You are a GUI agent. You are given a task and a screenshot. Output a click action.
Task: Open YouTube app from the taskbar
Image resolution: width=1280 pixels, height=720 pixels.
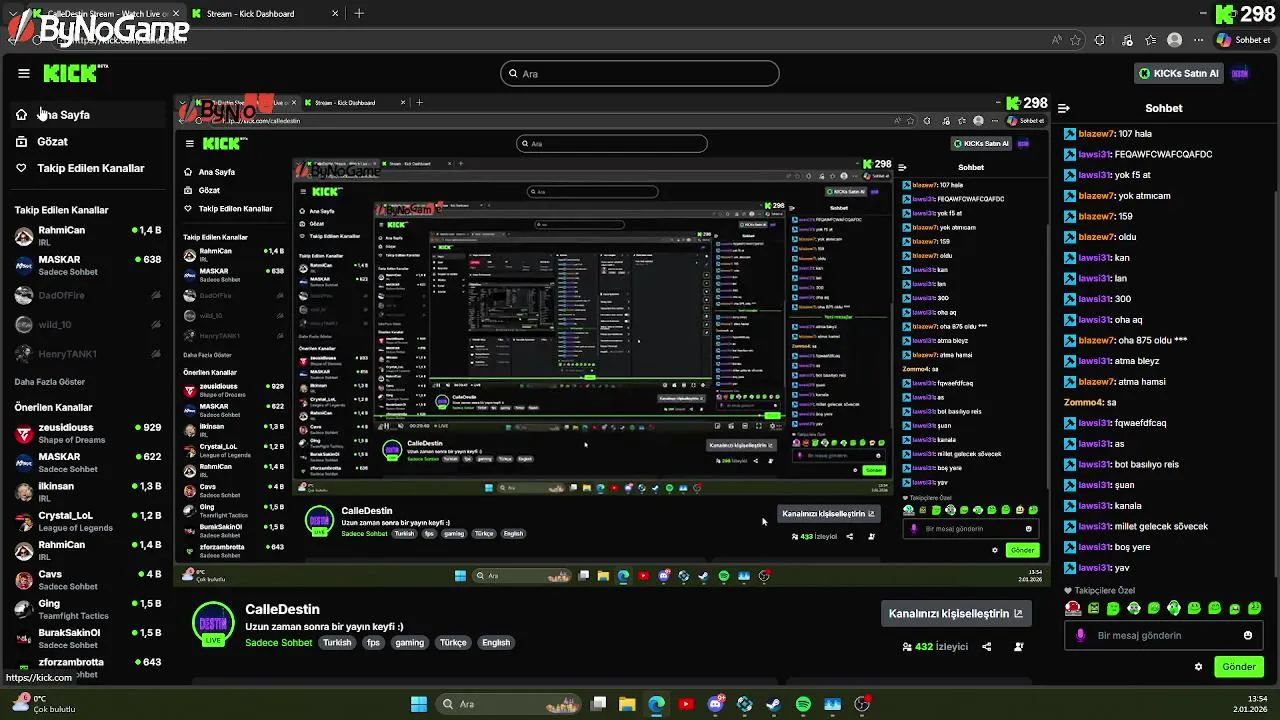point(686,704)
